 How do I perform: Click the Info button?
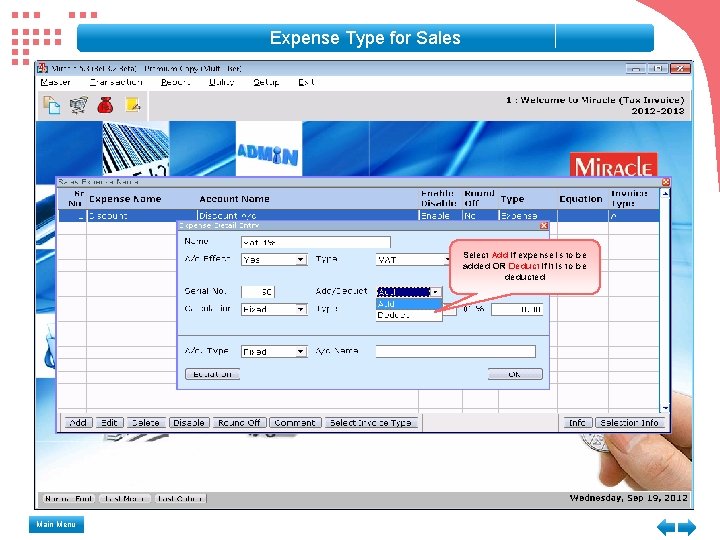(x=577, y=423)
